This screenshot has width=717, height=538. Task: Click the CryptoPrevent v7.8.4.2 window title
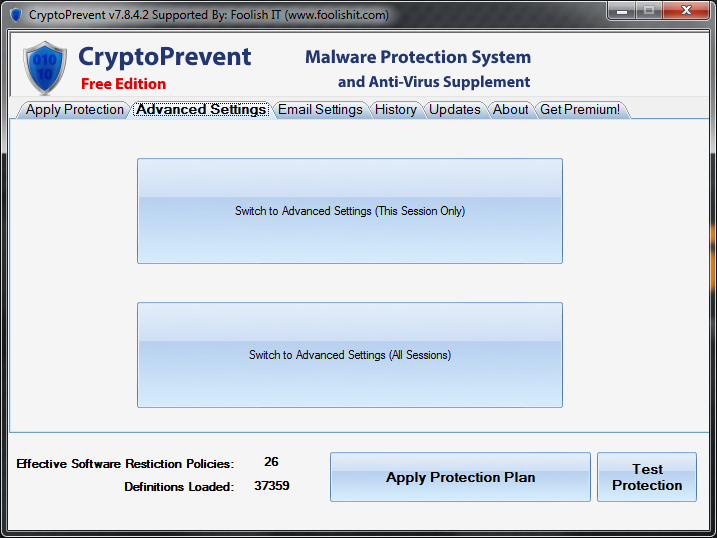pos(209,15)
